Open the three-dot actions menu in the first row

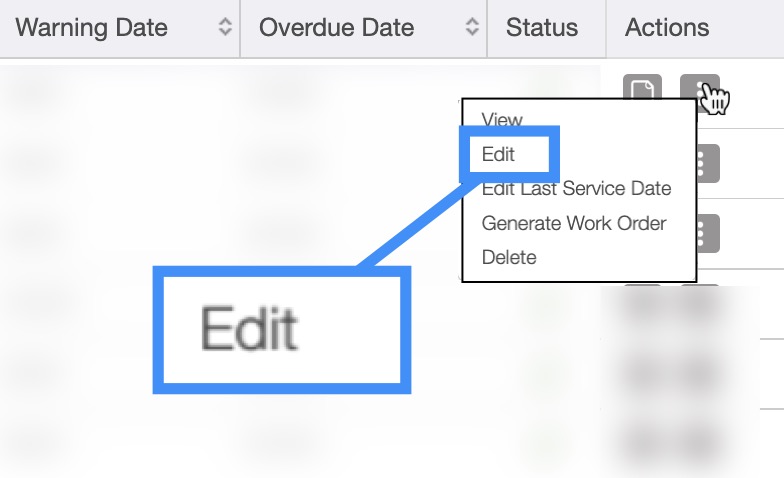tap(699, 93)
